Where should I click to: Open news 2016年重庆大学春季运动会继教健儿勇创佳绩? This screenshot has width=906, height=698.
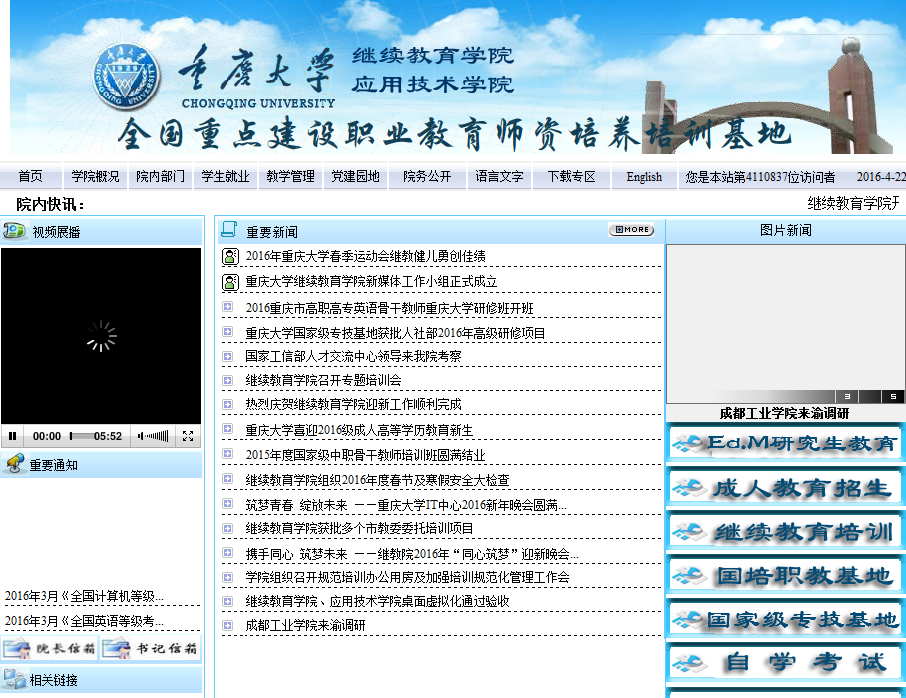[x=365, y=256]
